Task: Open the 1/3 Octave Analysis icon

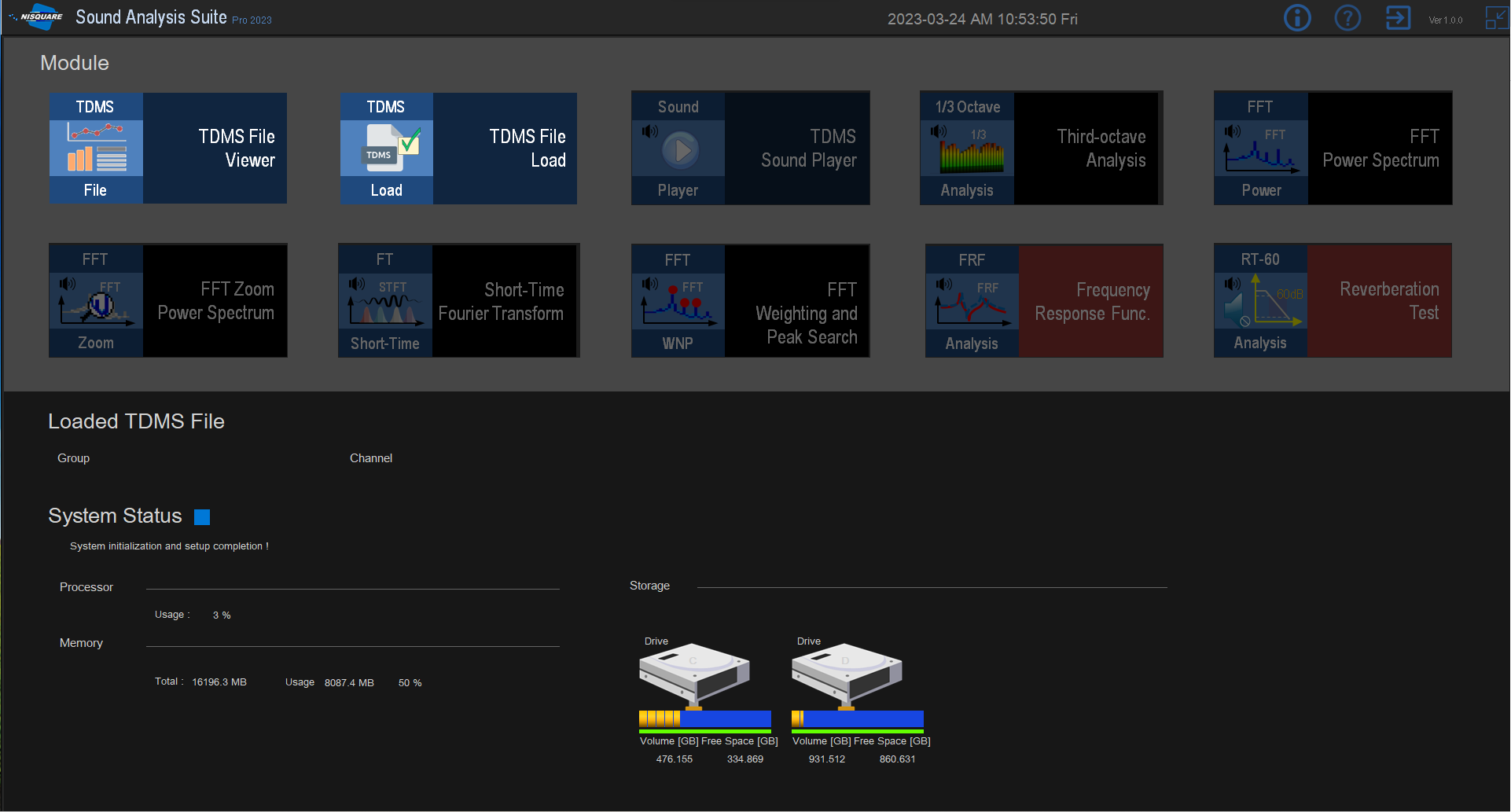Action: pos(967,149)
